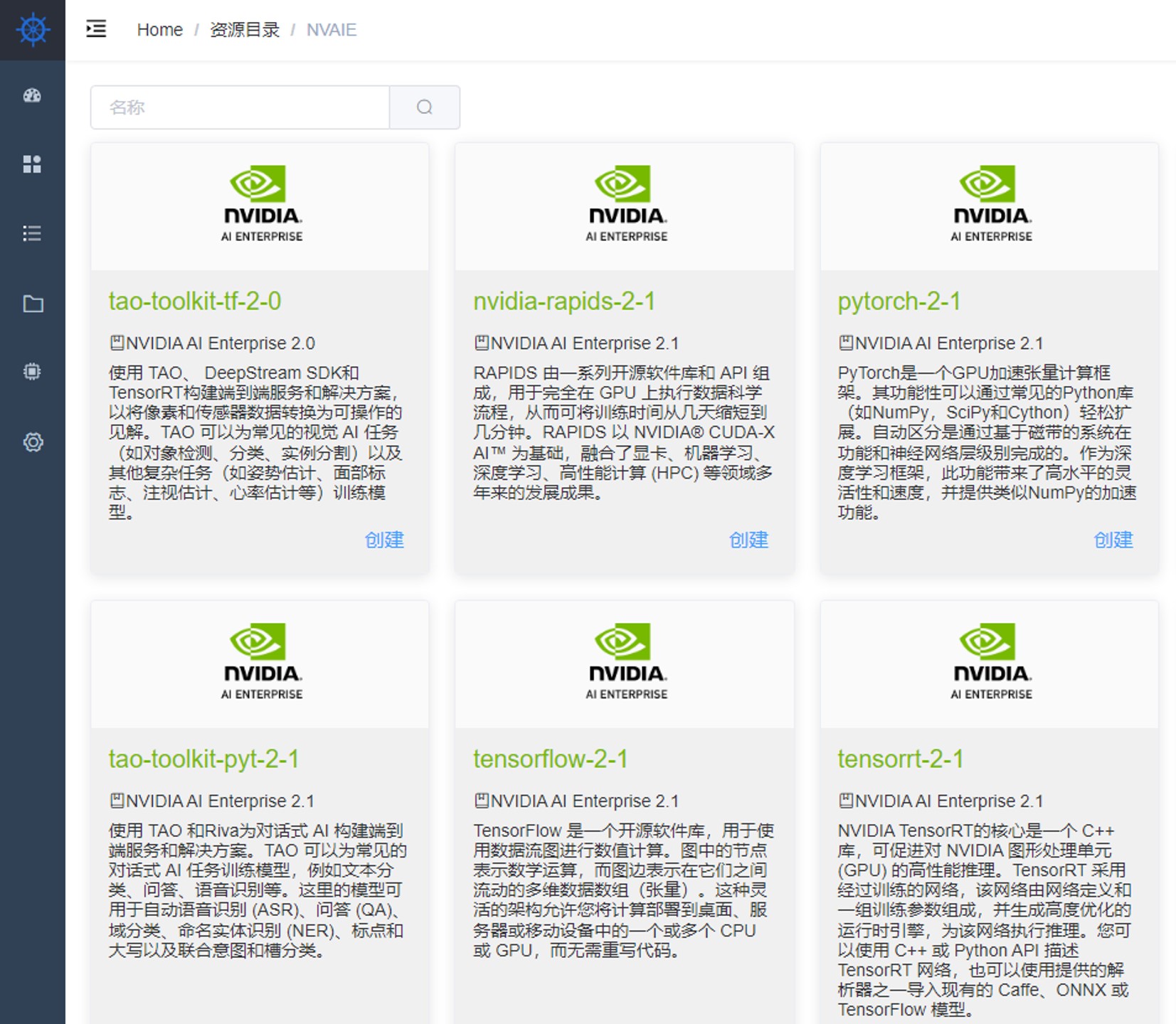Open the list icon in the sidebar
The width and height of the screenshot is (1176, 1024).
32,233
